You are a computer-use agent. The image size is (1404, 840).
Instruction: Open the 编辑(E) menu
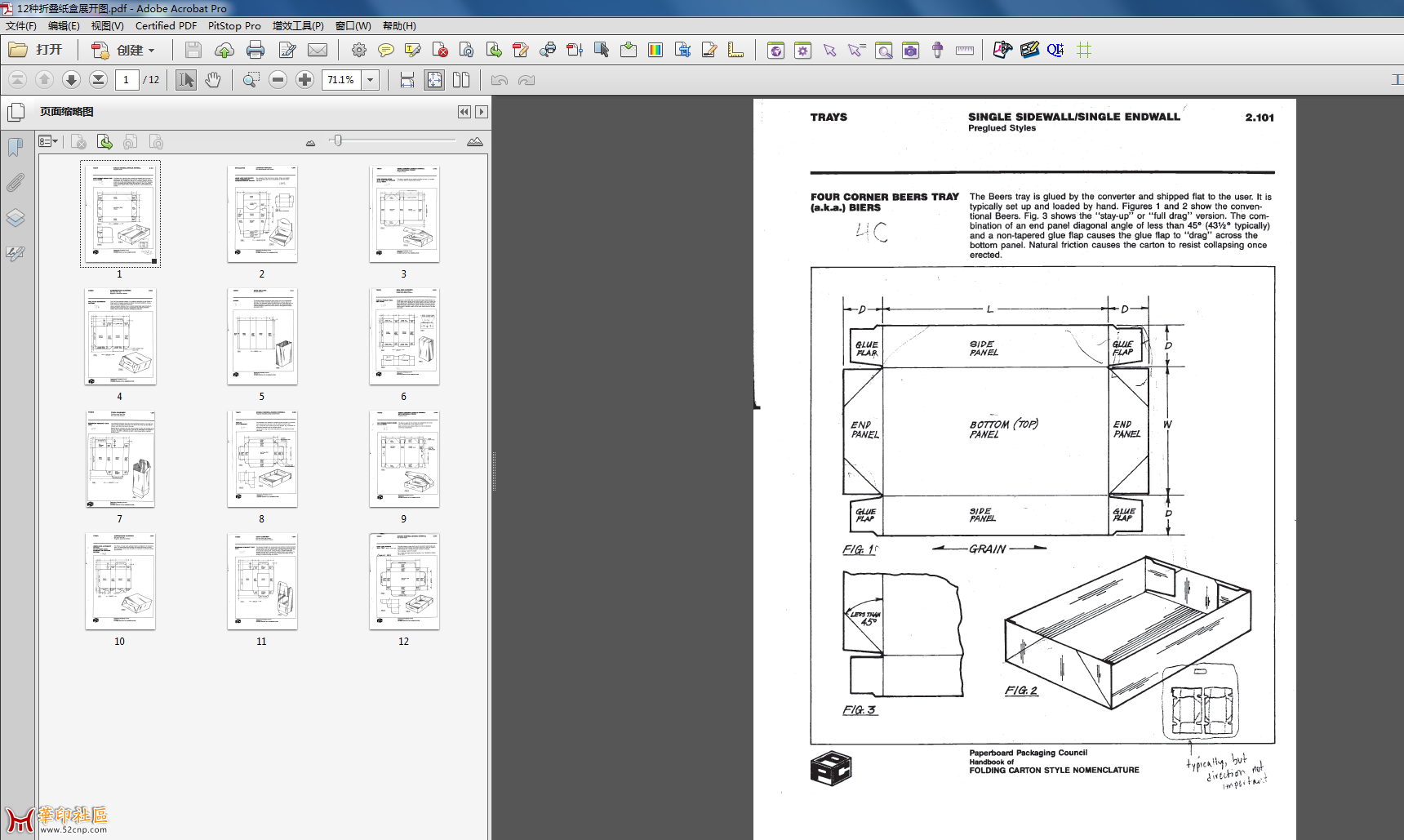pos(64,25)
